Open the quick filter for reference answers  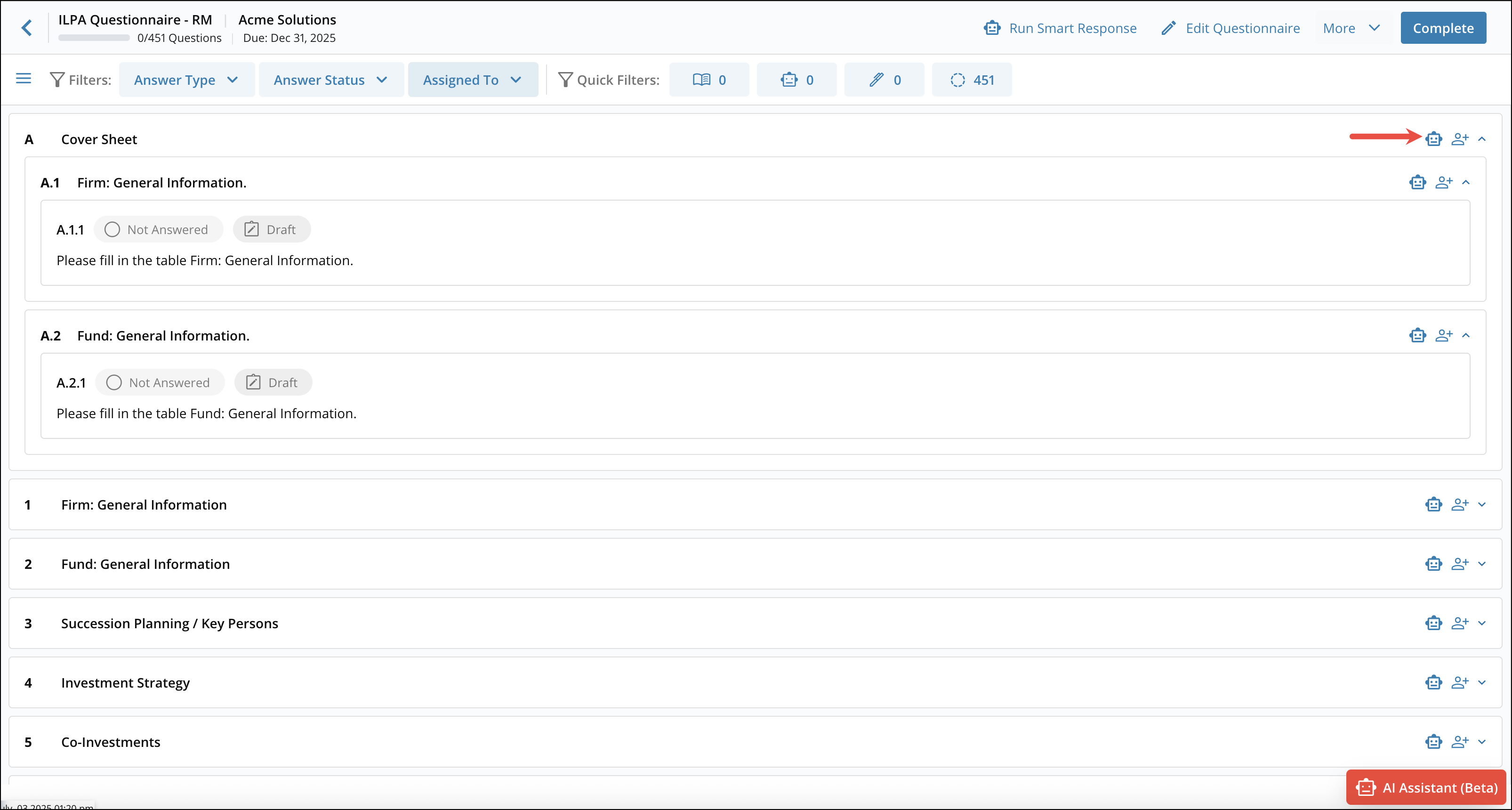(709, 79)
